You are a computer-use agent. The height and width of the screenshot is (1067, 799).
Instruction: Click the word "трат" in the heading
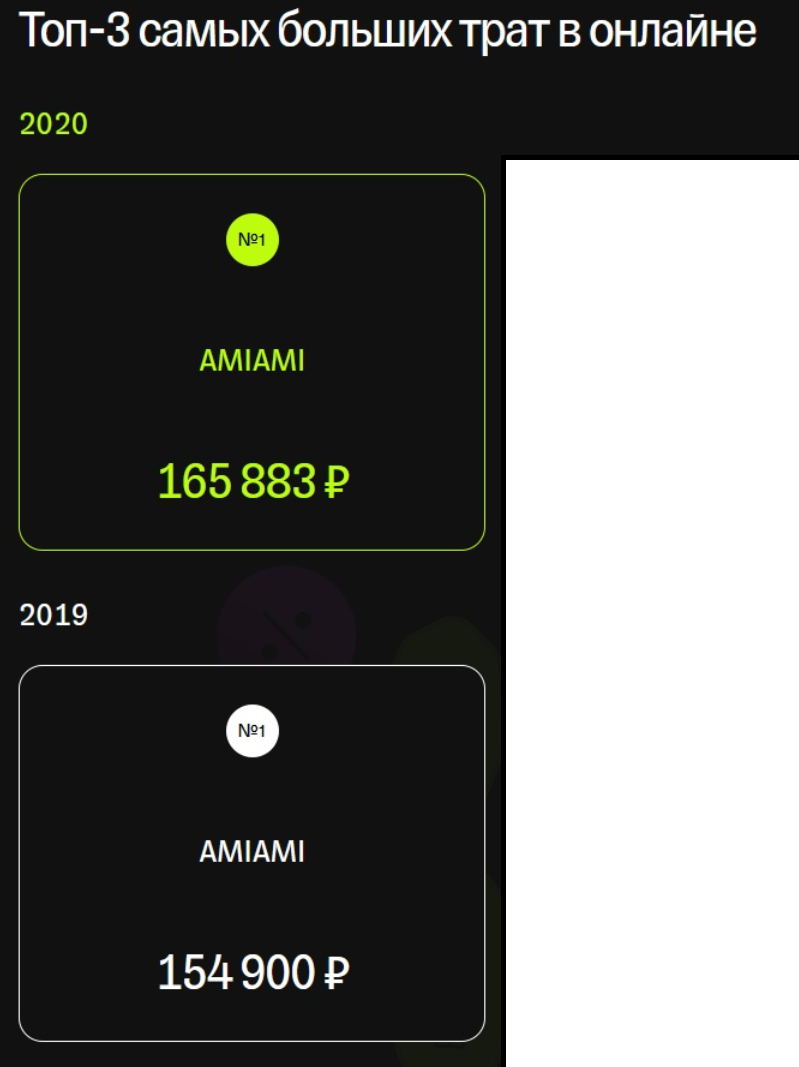pyautogui.click(x=509, y=33)
